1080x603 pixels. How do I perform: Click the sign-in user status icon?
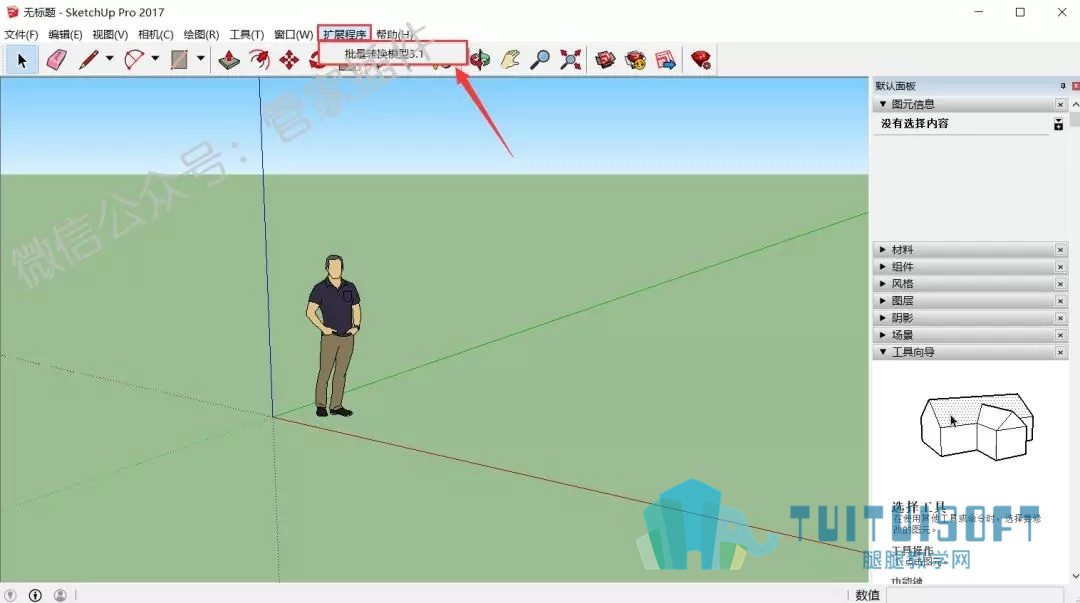coord(60,595)
